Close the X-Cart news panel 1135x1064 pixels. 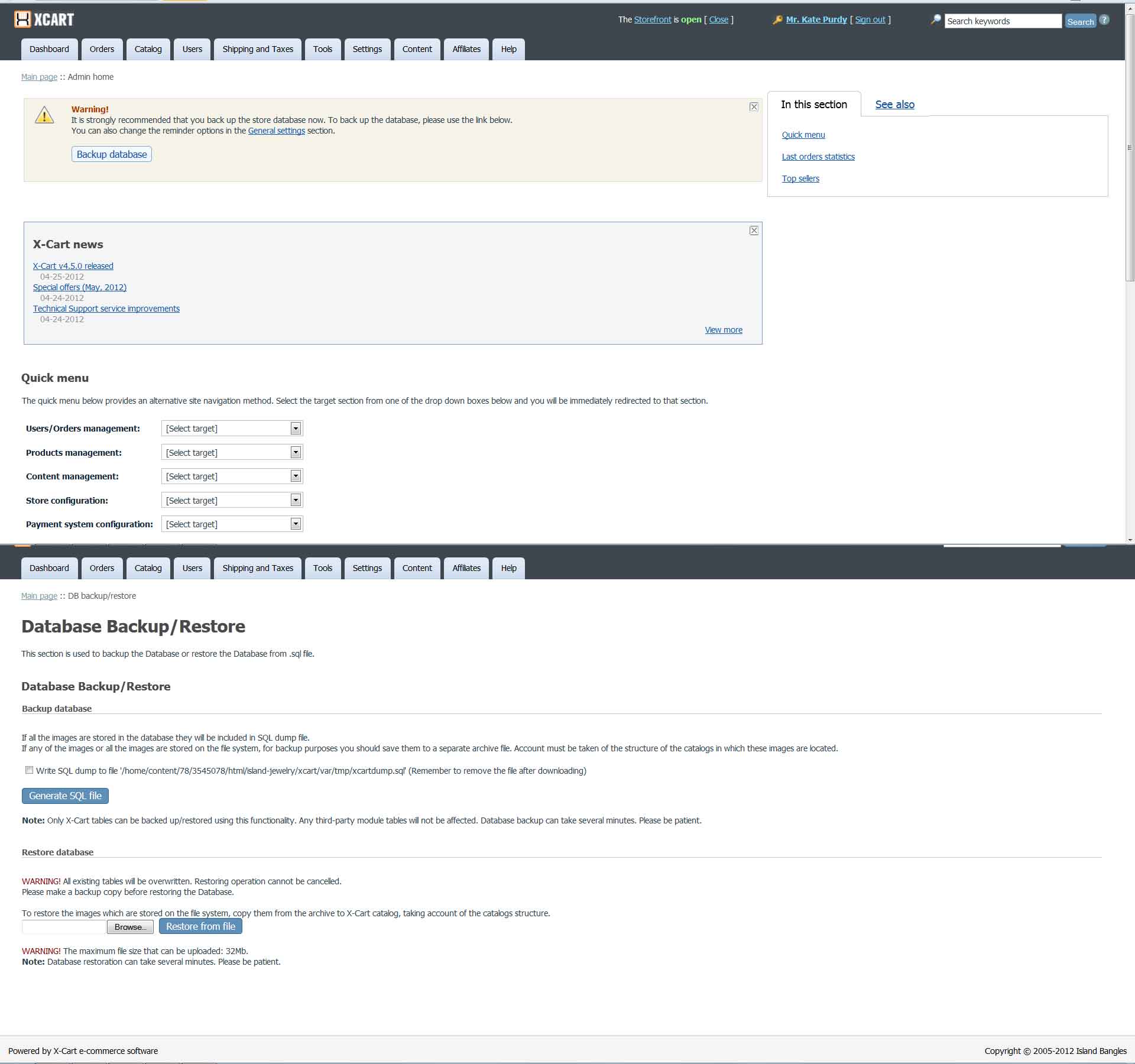pos(754,231)
